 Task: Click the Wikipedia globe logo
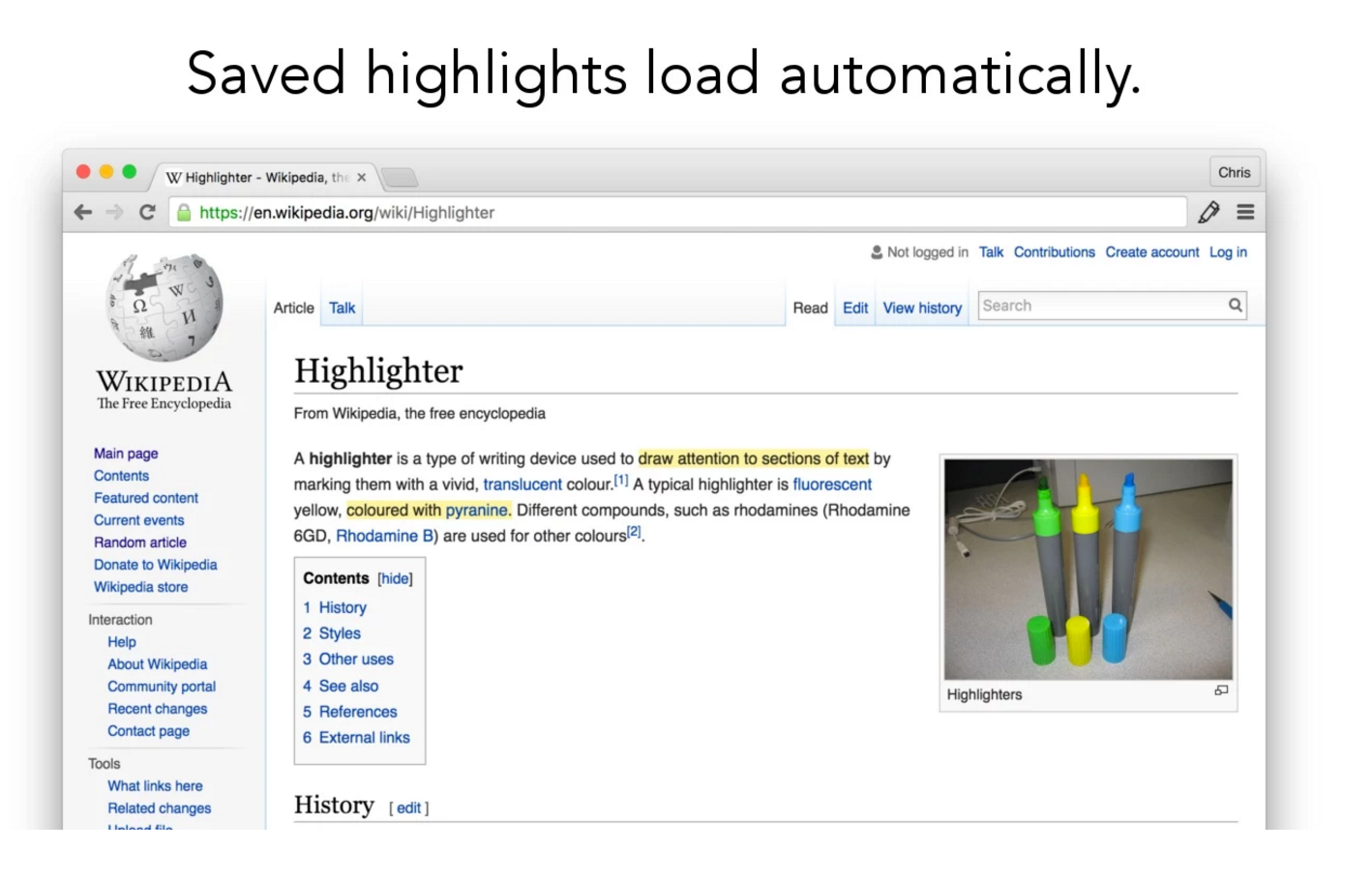pyautogui.click(x=164, y=307)
